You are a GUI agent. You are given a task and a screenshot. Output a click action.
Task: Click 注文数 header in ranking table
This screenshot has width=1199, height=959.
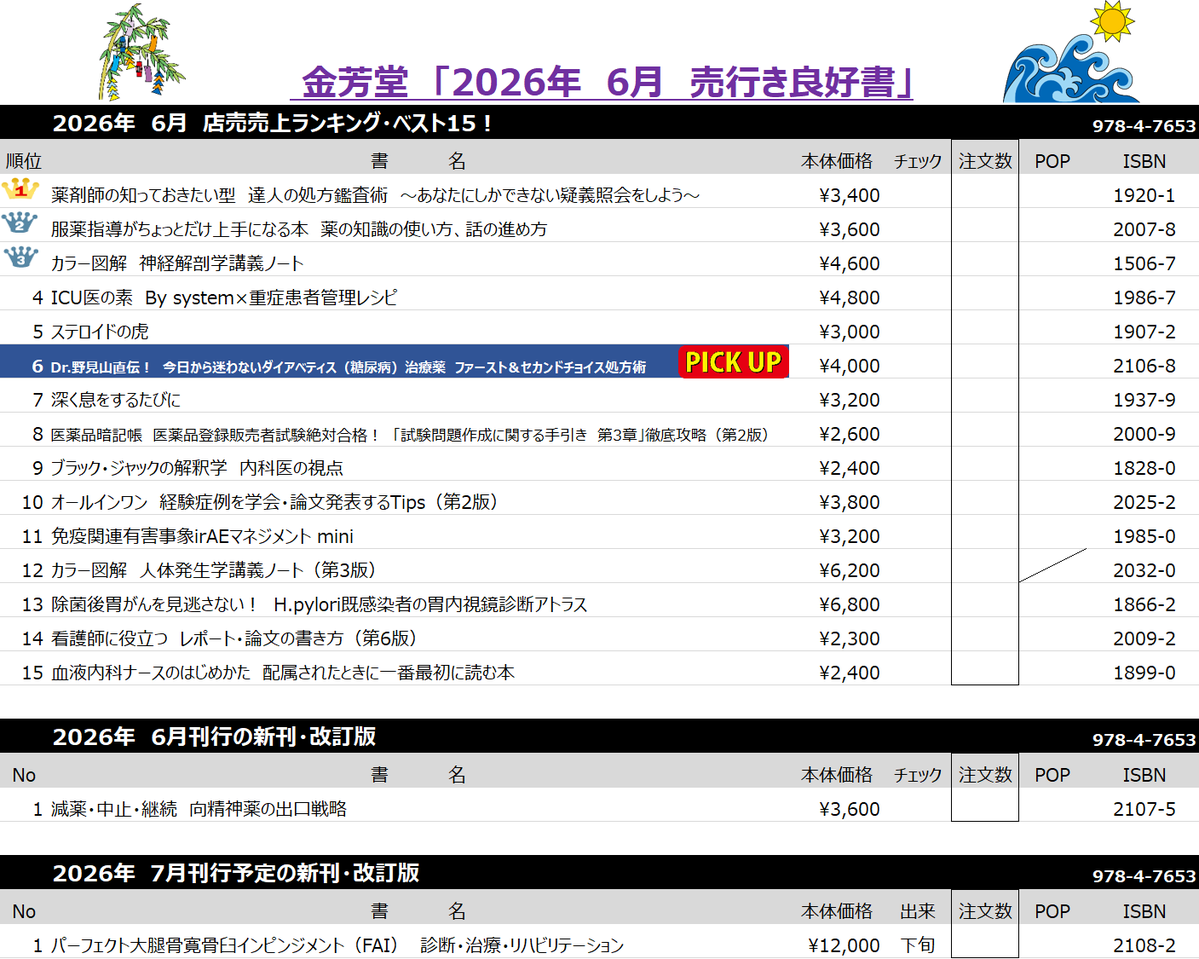[985, 161]
